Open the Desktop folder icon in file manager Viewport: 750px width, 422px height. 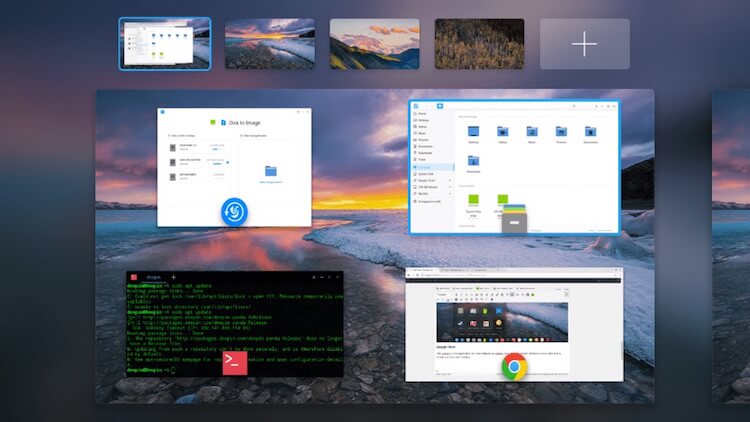(474, 132)
